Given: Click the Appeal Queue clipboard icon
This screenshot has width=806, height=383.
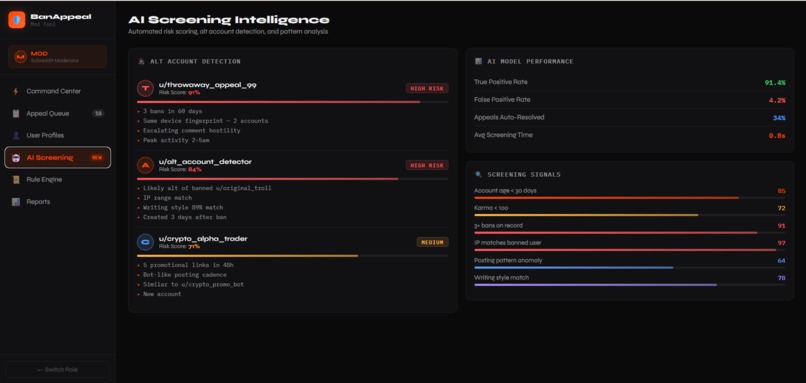Looking at the screenshot, I should coord(16,114).
